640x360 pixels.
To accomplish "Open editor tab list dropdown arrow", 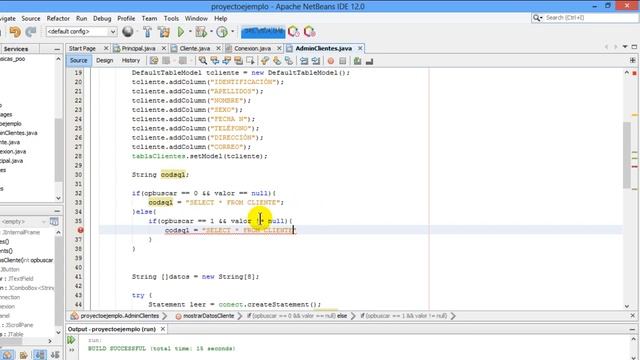I will 625,47.
